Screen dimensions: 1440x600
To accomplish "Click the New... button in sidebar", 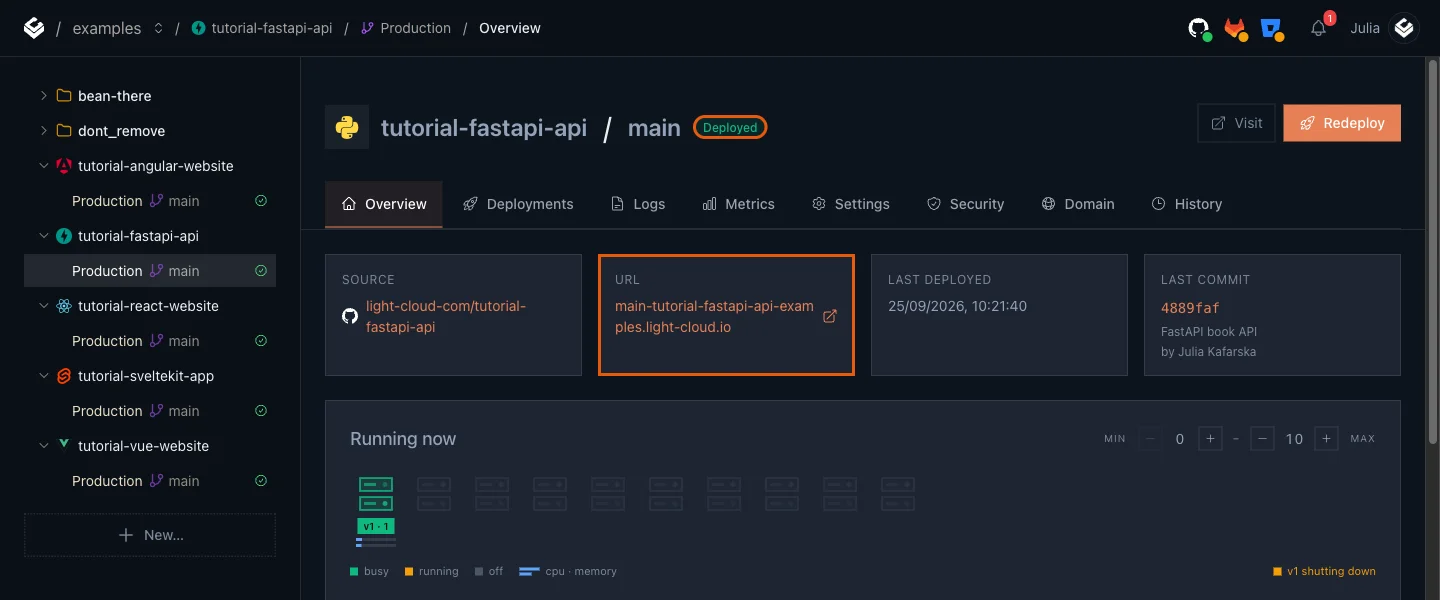I will click(150, 535).
